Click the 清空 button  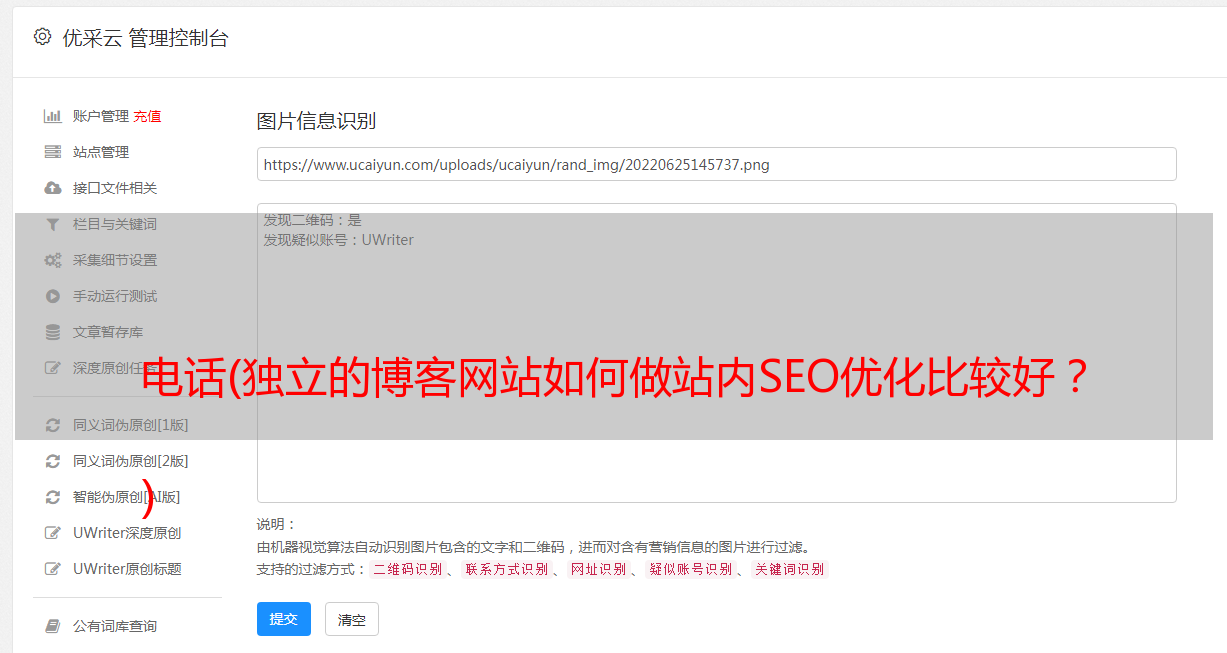point(352,619)
